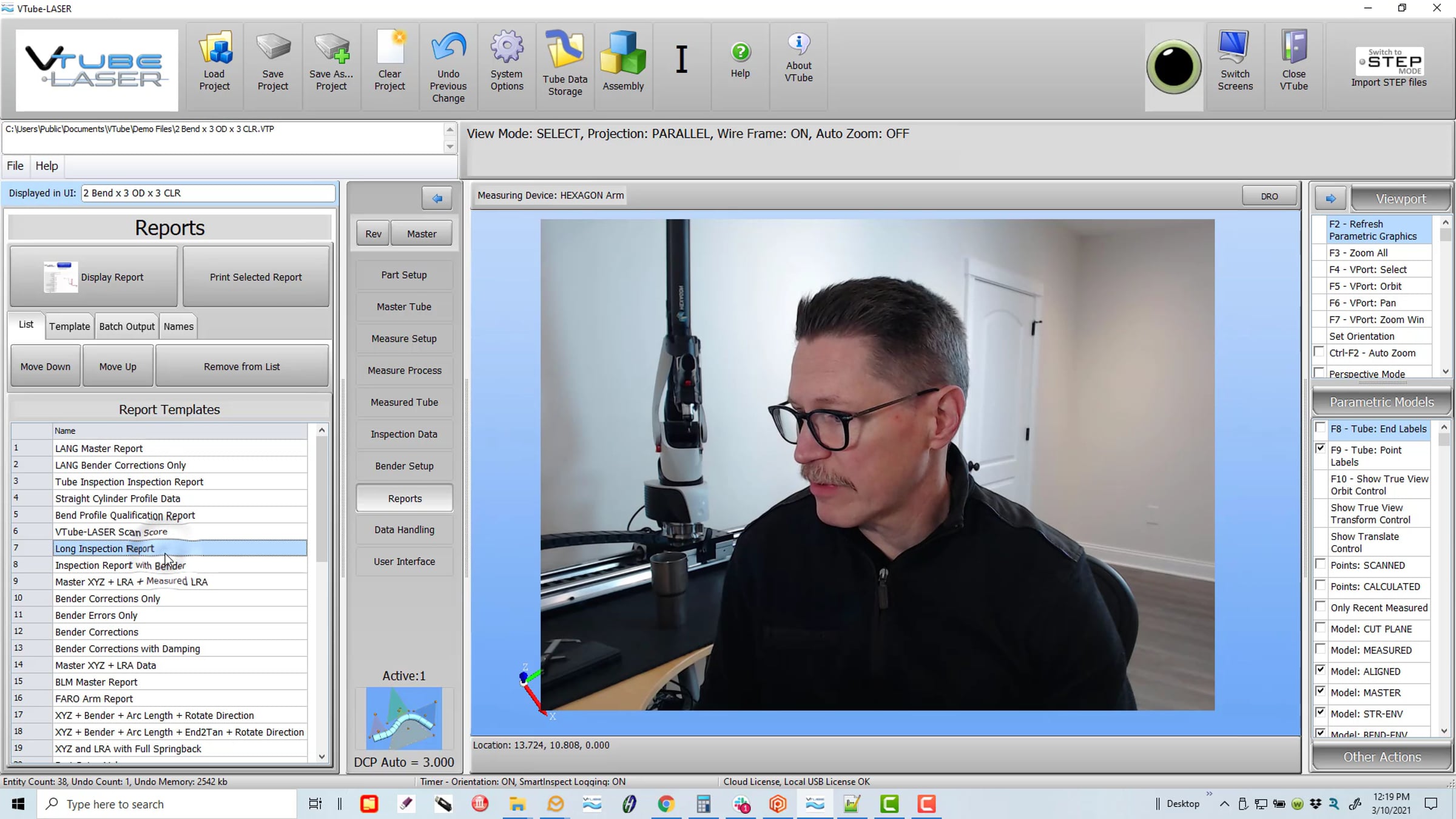Image resolution: width=1456 pixels, height=819 pixels.
Task: Click Print Selected Report
Action: [x=256, y=277]
